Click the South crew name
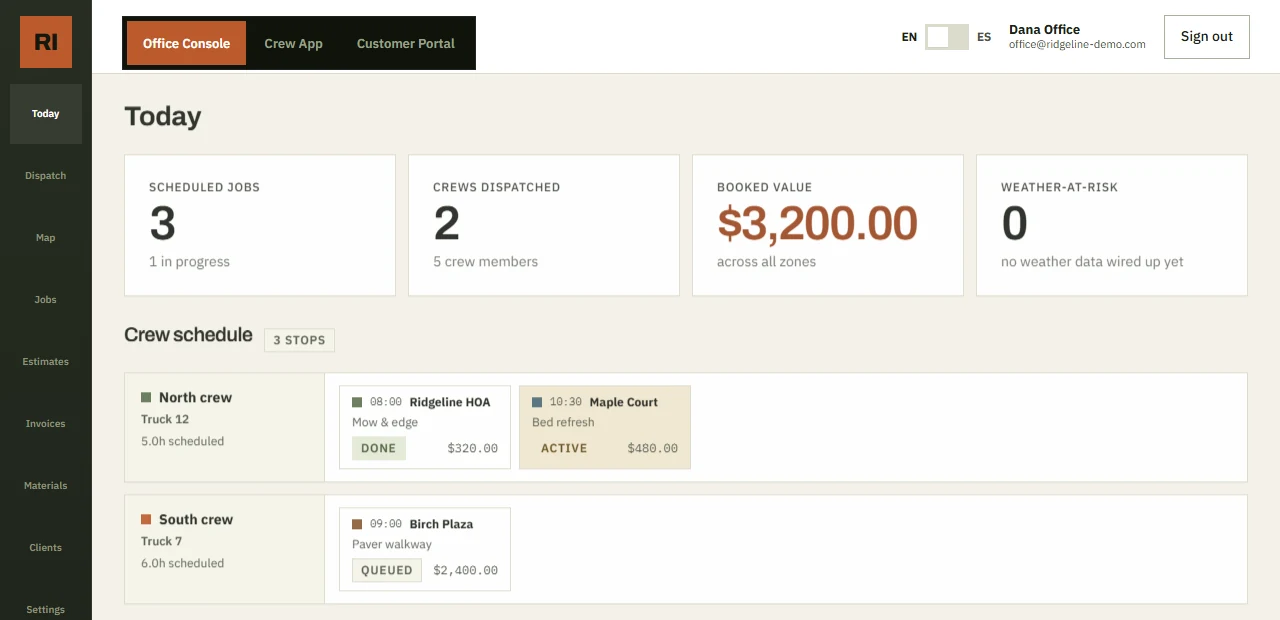 [x=196, y=519]
